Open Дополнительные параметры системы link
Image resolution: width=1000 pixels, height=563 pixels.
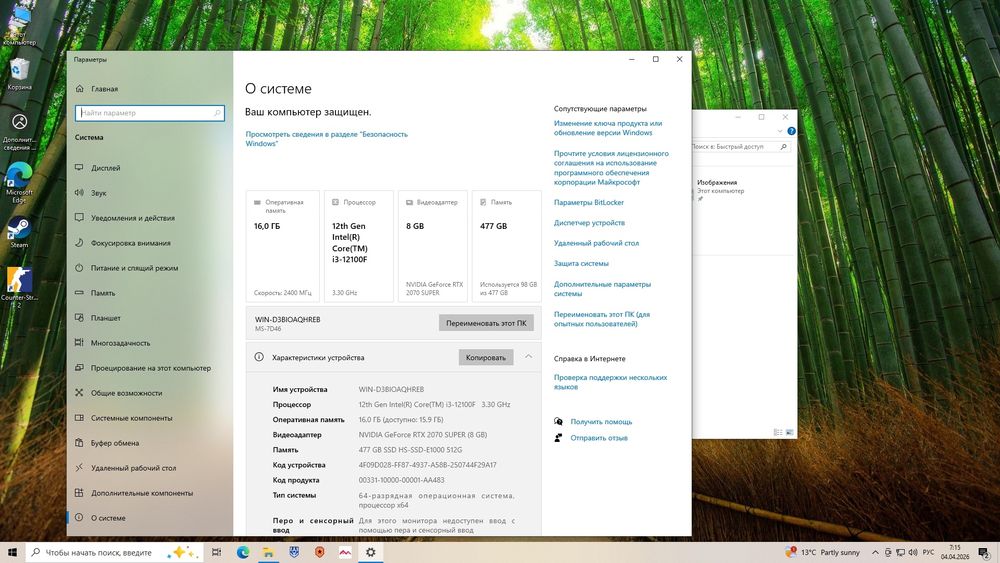tap(602, 289)
